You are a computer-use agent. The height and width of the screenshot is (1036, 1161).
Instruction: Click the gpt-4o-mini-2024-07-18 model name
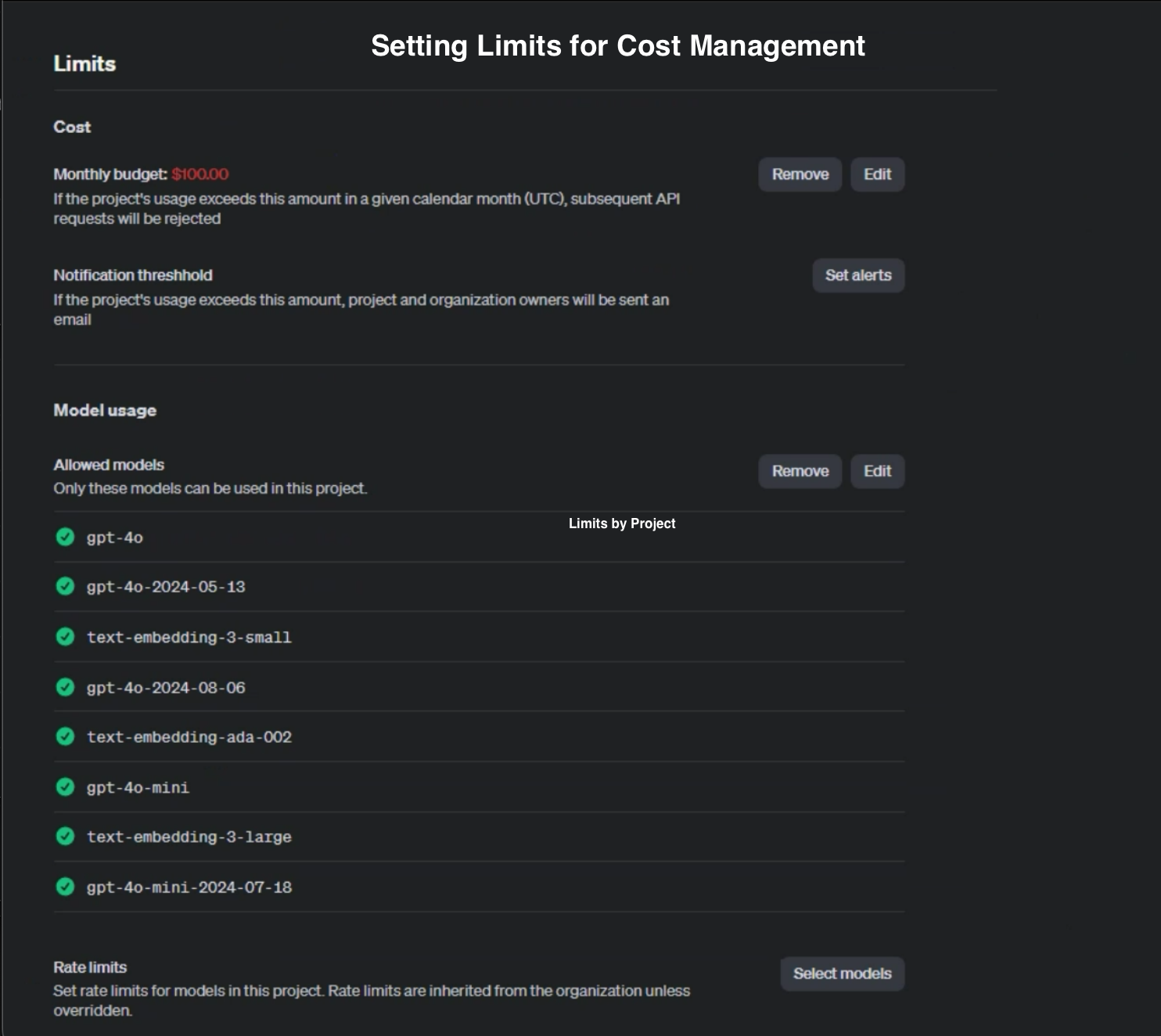point(189,887)
